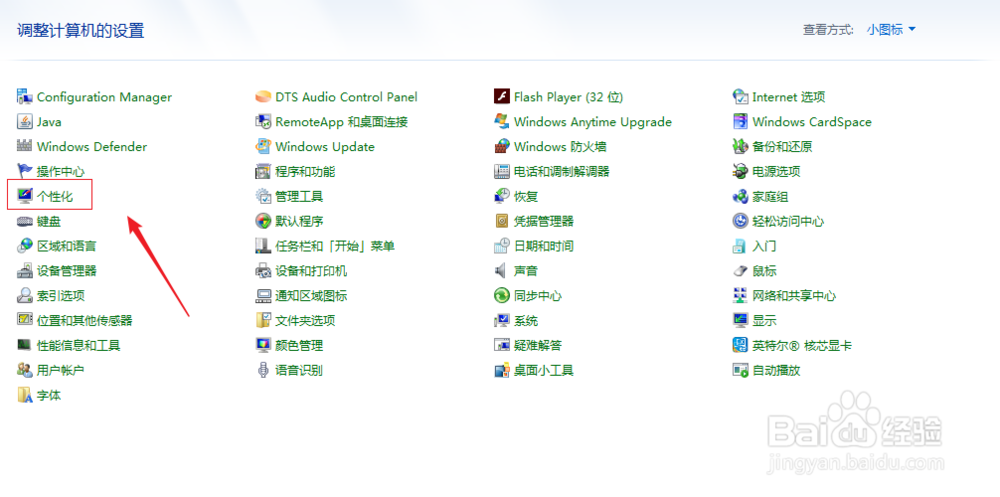Open the 通知区域图标 link

[311, 296]
